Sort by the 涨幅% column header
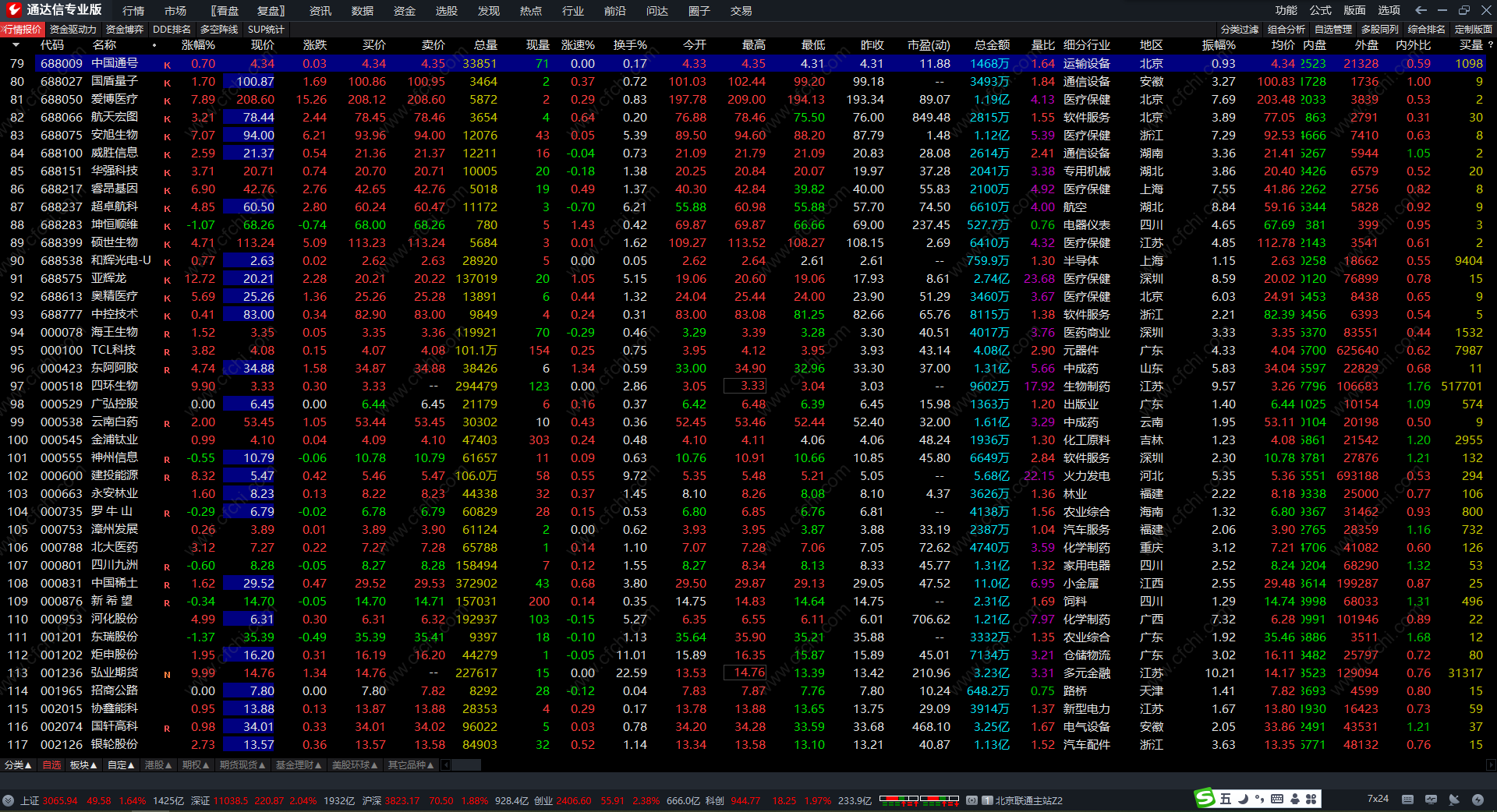1497x812 pixels. coord(198,45)
